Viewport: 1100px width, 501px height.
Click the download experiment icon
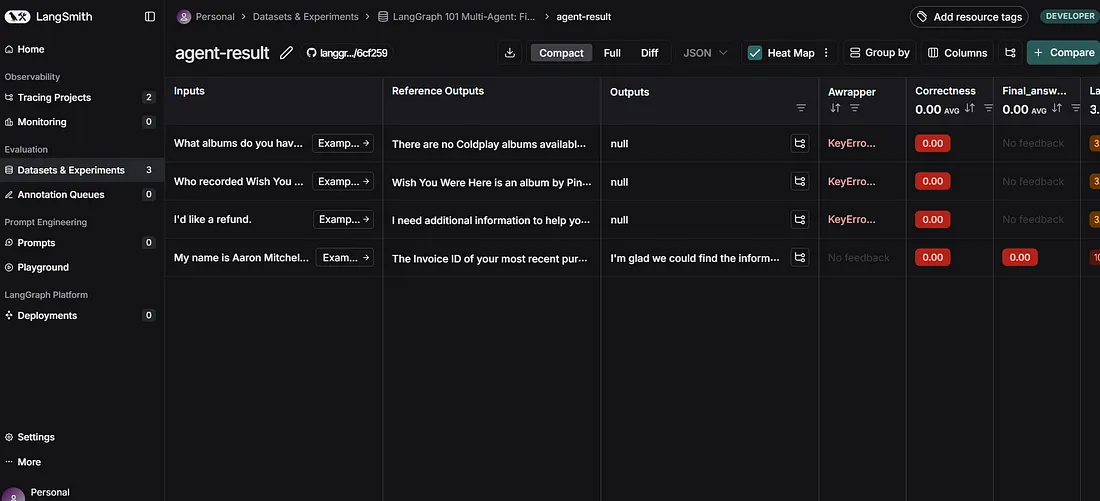(x=510, y=53)
